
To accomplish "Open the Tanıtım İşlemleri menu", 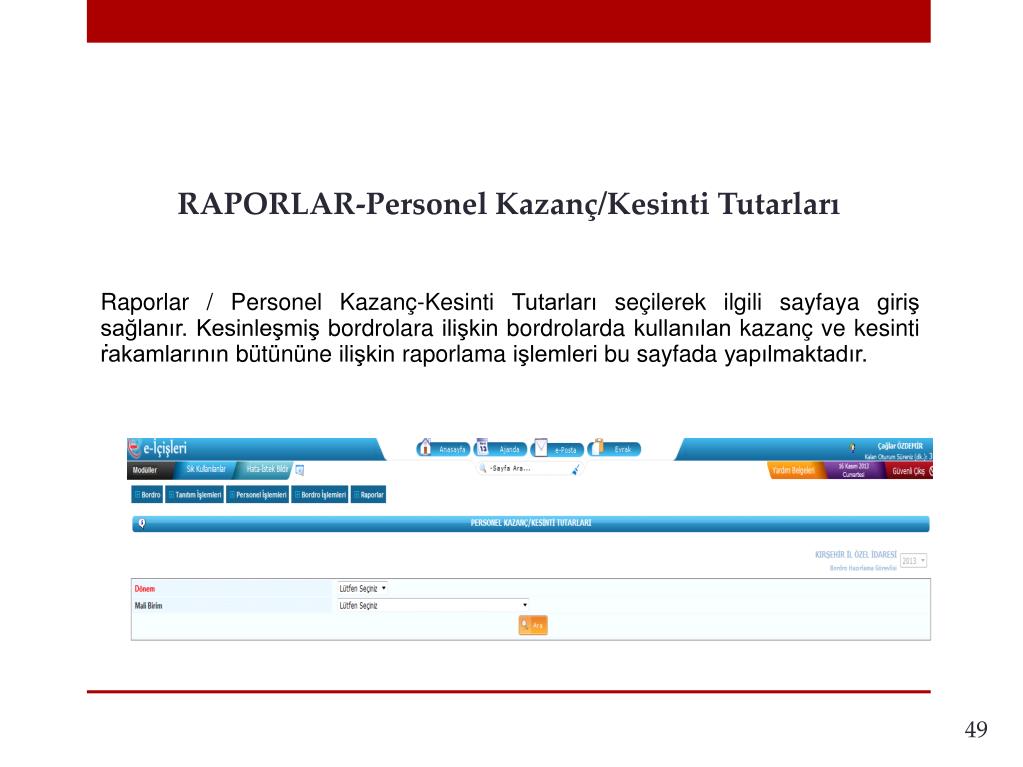I will (x=194, y=495).
